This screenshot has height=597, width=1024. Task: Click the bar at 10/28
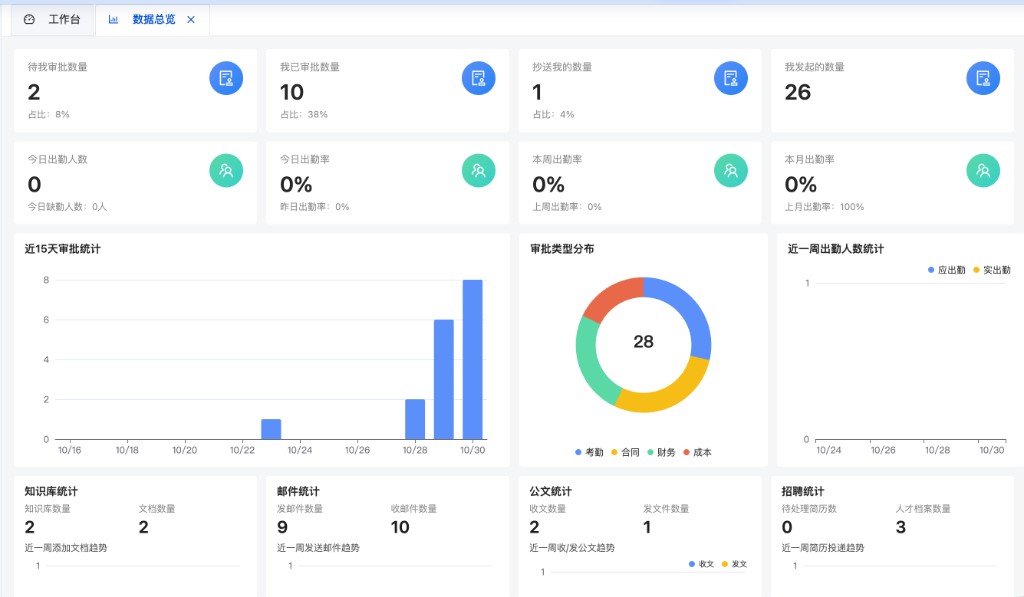(415, 419)
